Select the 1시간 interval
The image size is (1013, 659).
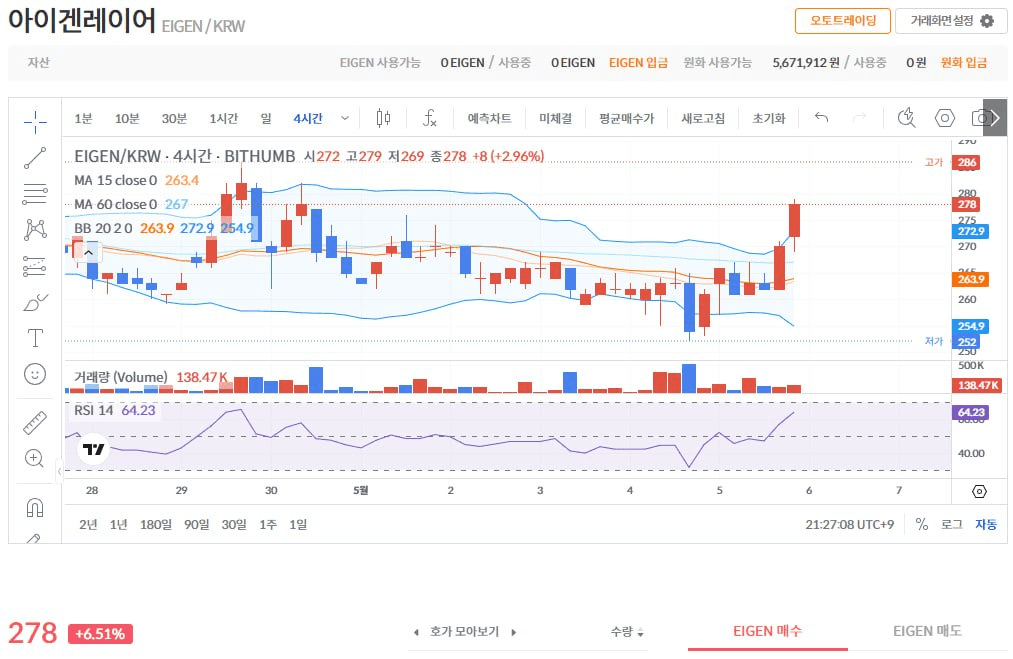(224, 118)
